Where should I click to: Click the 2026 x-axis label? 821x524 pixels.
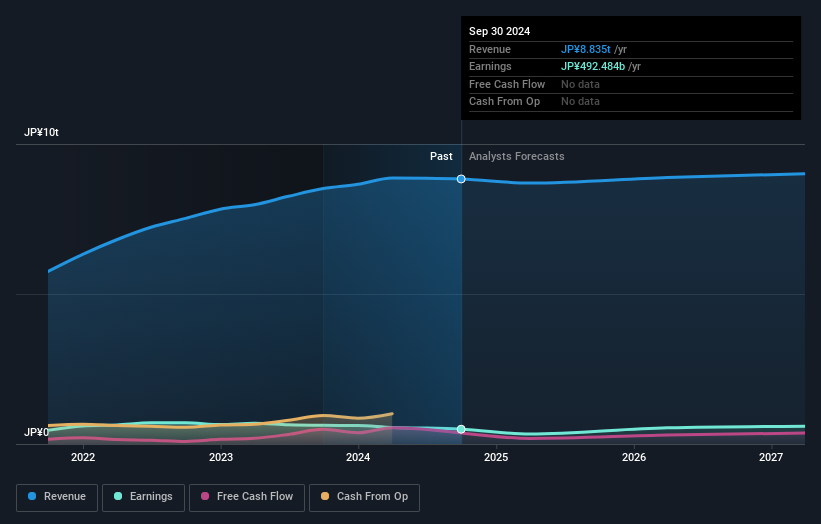point(634,458)
